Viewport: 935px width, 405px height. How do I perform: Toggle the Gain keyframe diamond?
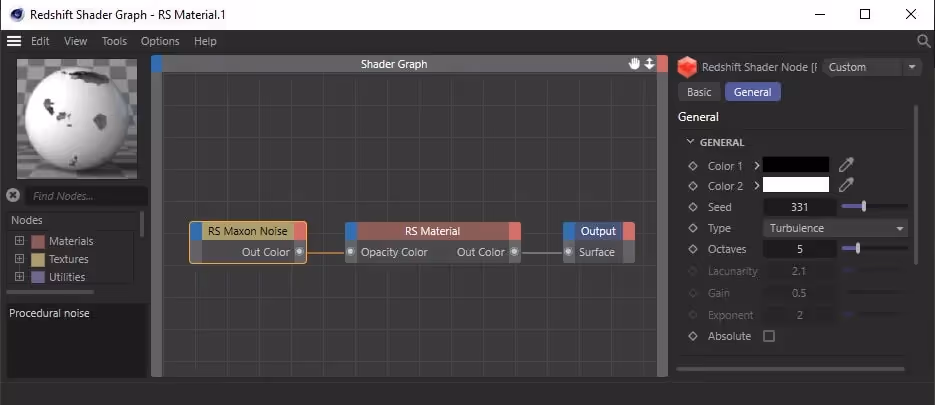693,293
